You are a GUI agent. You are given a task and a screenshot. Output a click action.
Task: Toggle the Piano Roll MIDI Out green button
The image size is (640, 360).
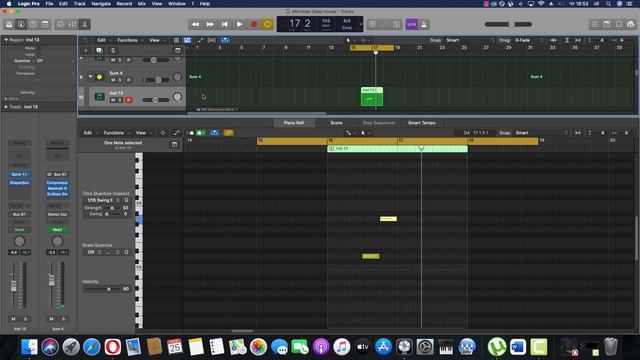[x=201, y=133]
